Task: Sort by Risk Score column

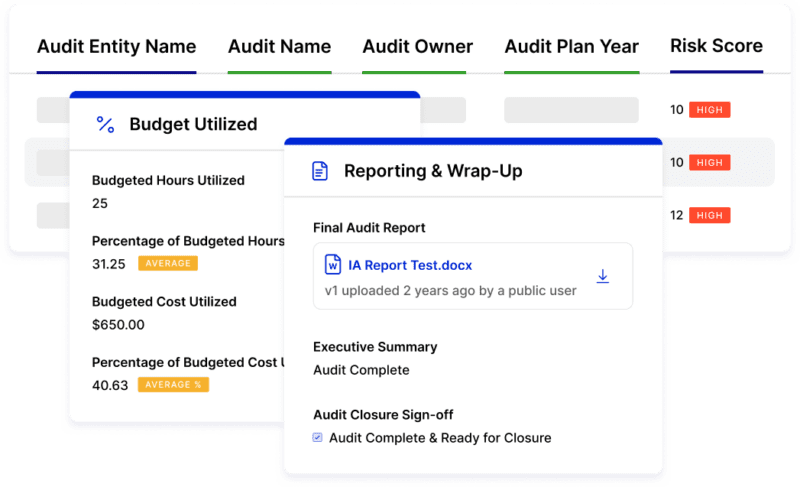Action: click(716, 46)
